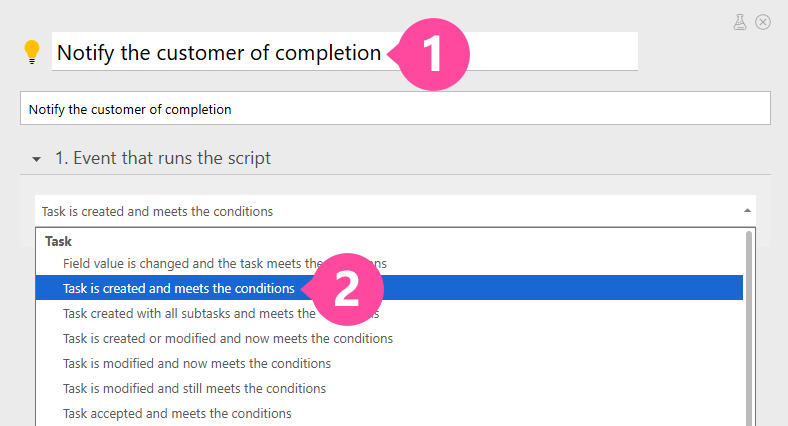Collapse the section 1 disclosure triangle
This screenshot has width=788, height=426.
37,159
